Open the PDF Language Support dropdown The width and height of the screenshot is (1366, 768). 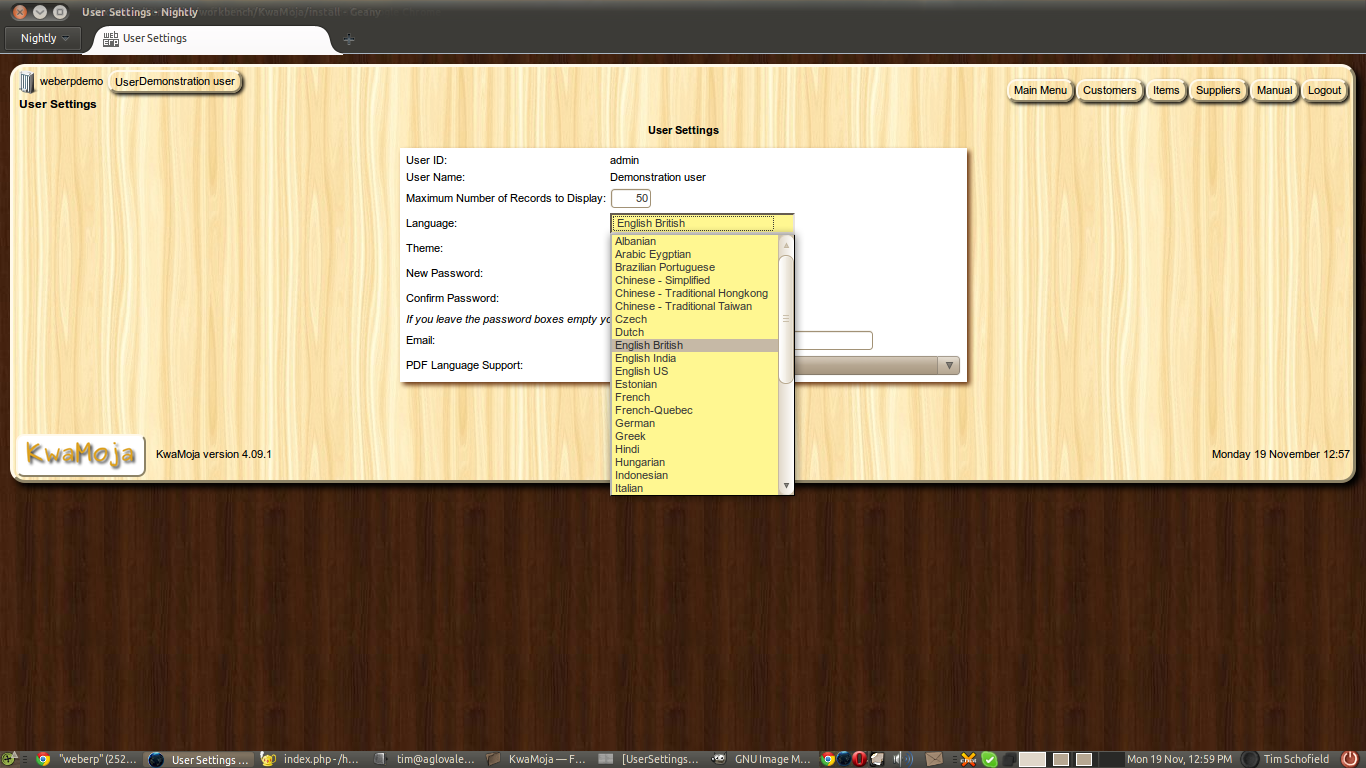(x=947, y=365)
